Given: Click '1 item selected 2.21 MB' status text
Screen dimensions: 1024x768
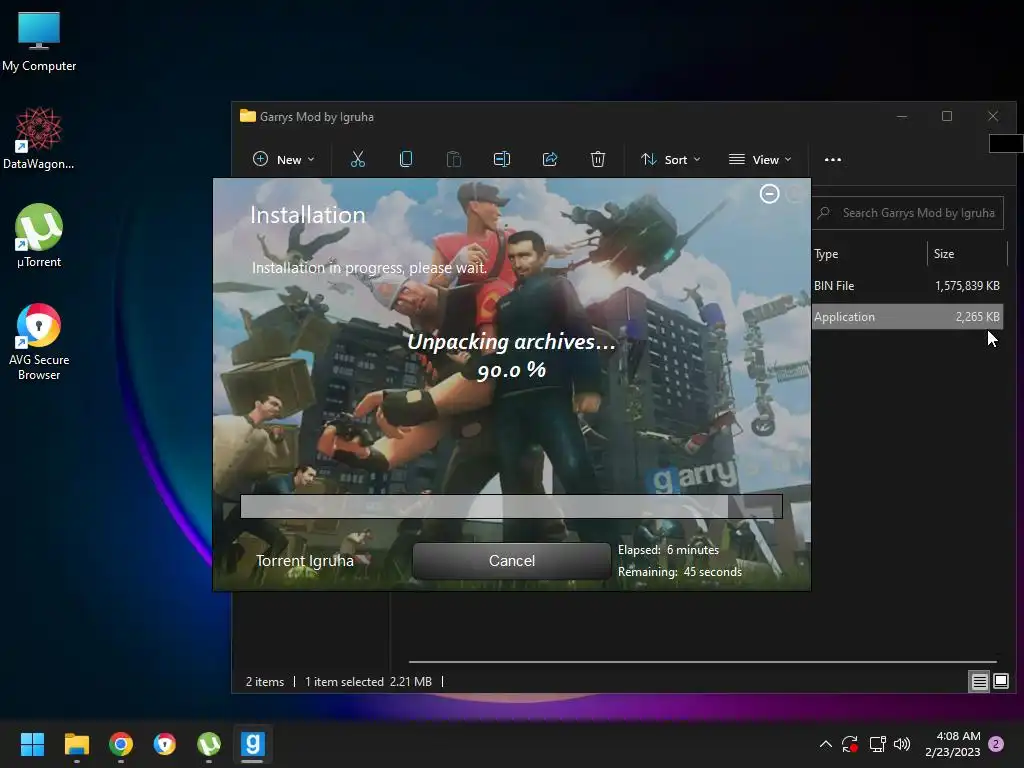Looking at the screenshot, I should (x=368, y=682).
